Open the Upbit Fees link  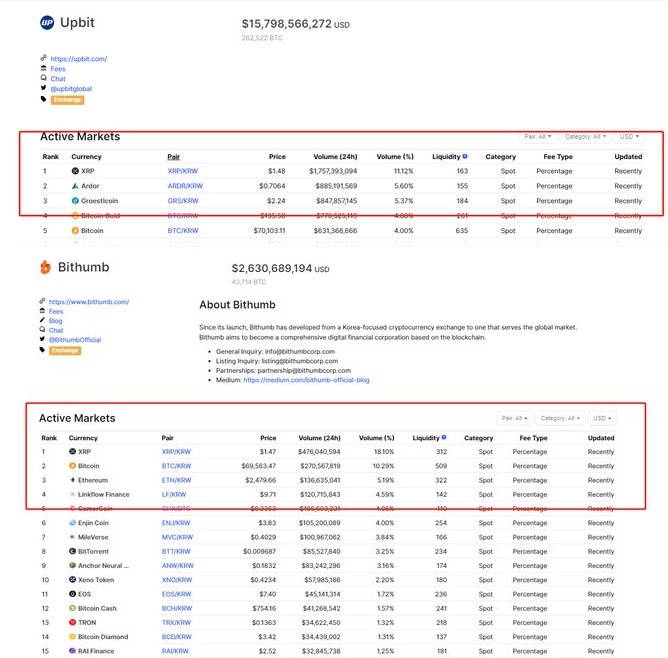click(58, 69)
